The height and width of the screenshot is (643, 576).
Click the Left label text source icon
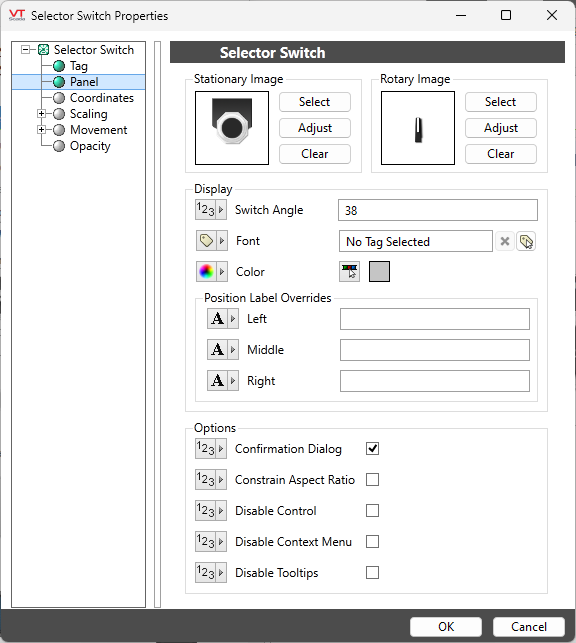click(223, 319)
